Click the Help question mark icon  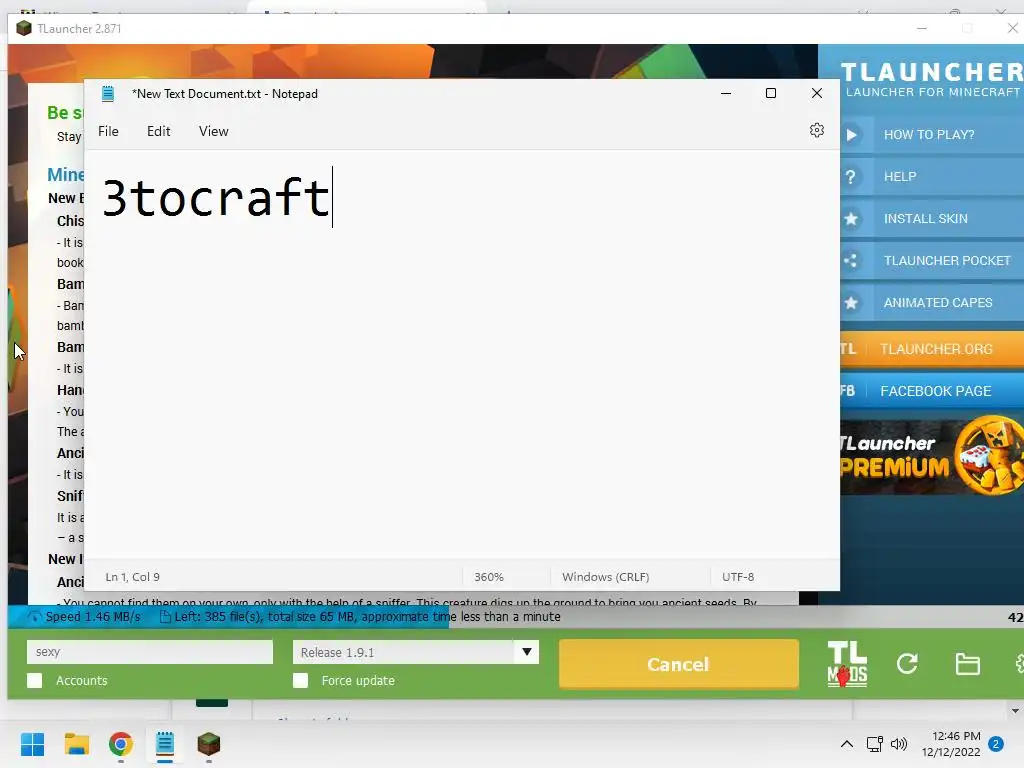coord(850,177)
